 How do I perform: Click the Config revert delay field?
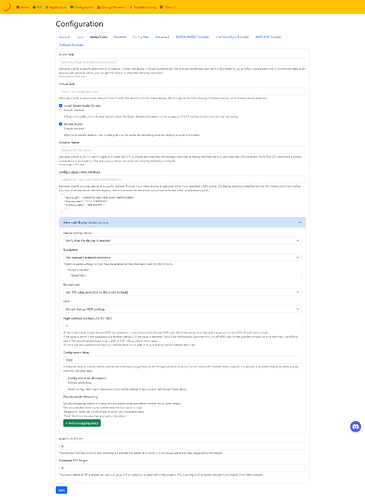click(x=182, y=360)
